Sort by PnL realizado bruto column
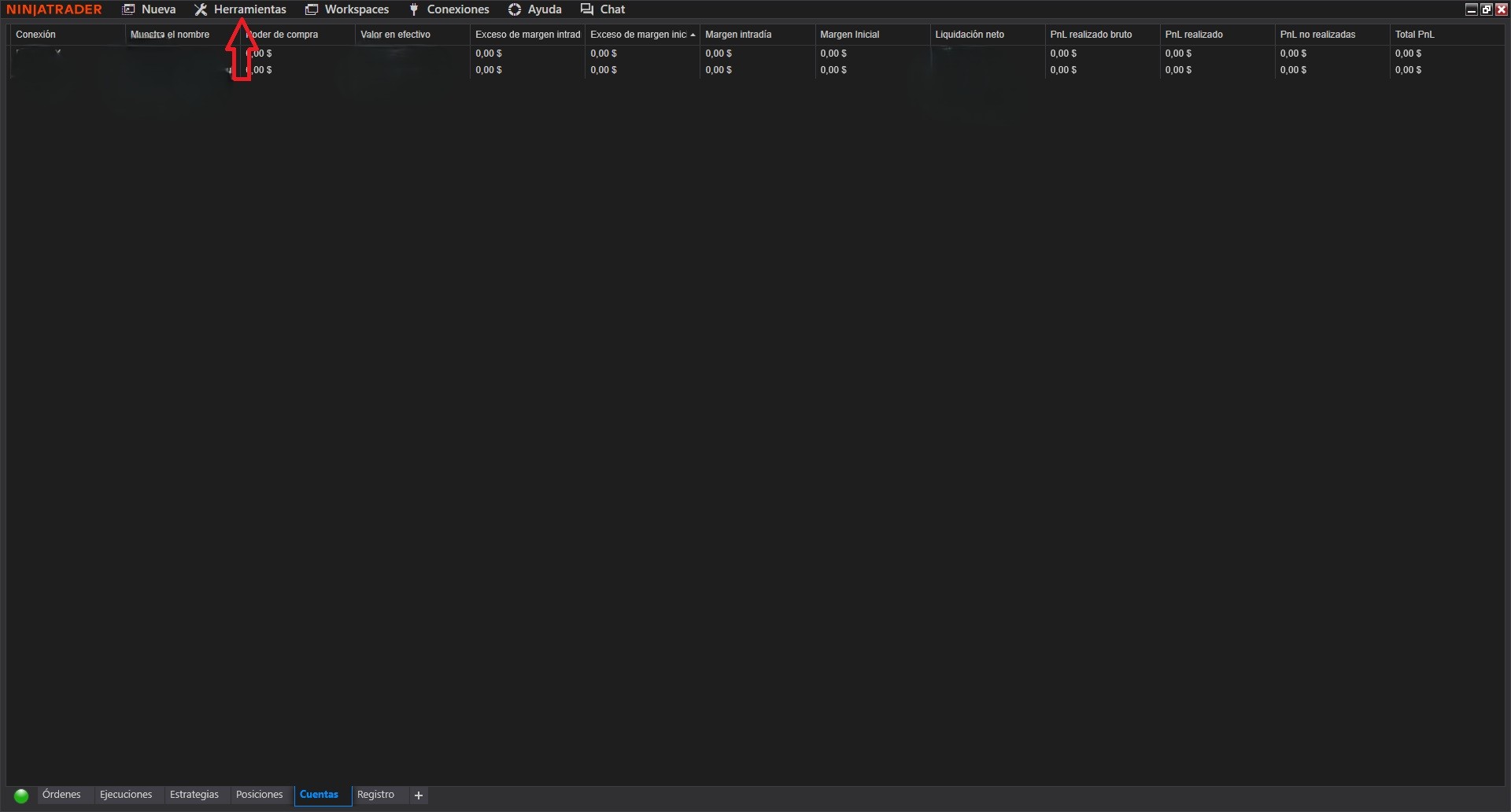This screenshot has height=812, width=1511. coord(1102,35)
